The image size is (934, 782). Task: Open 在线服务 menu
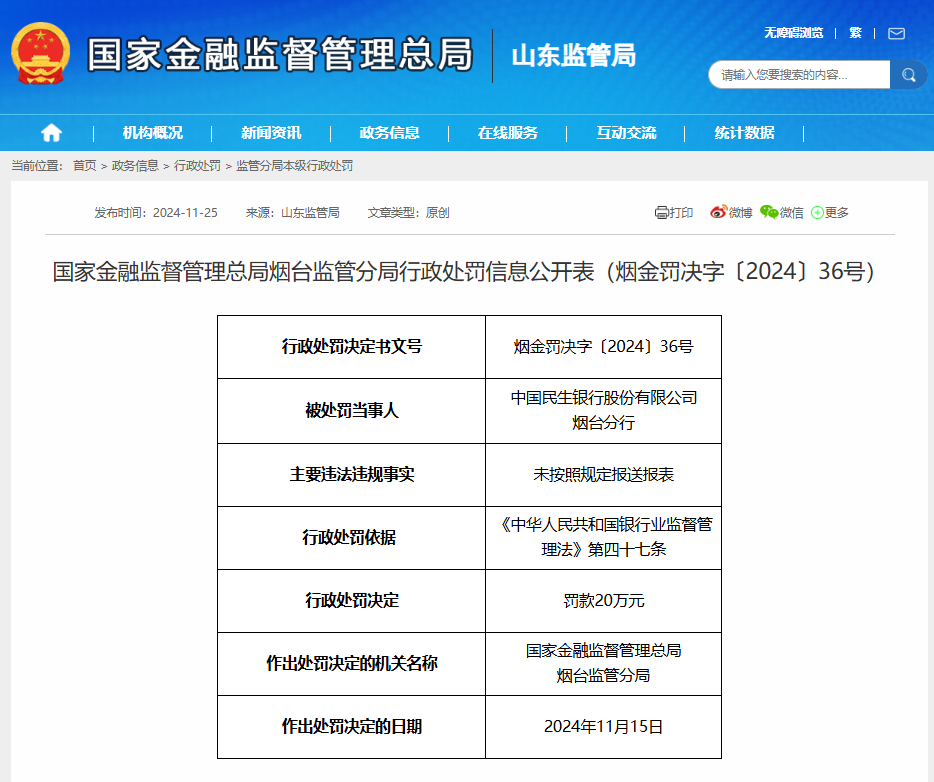pos(508,133)
